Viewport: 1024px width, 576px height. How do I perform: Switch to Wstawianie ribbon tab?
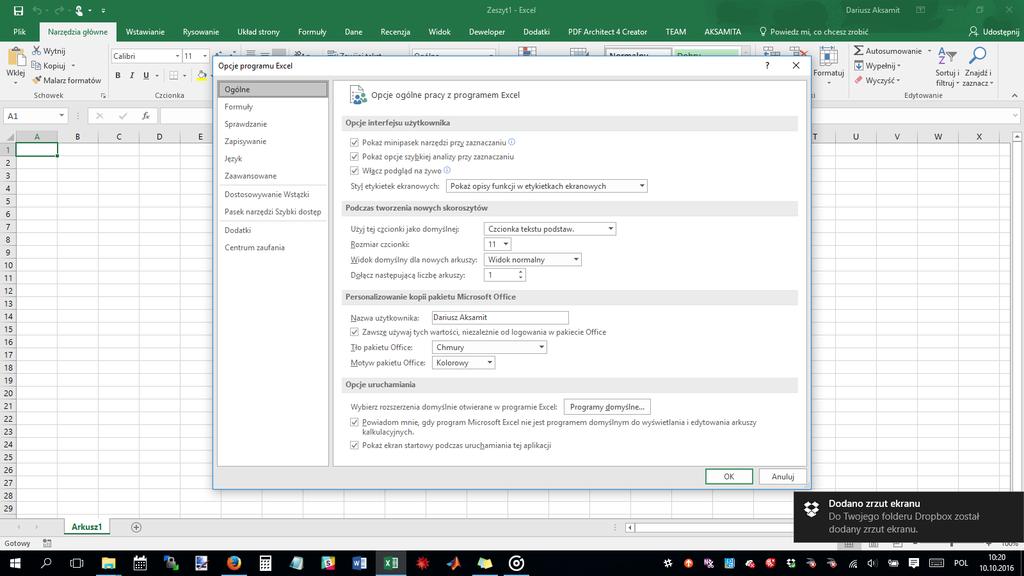pos(145,31)
